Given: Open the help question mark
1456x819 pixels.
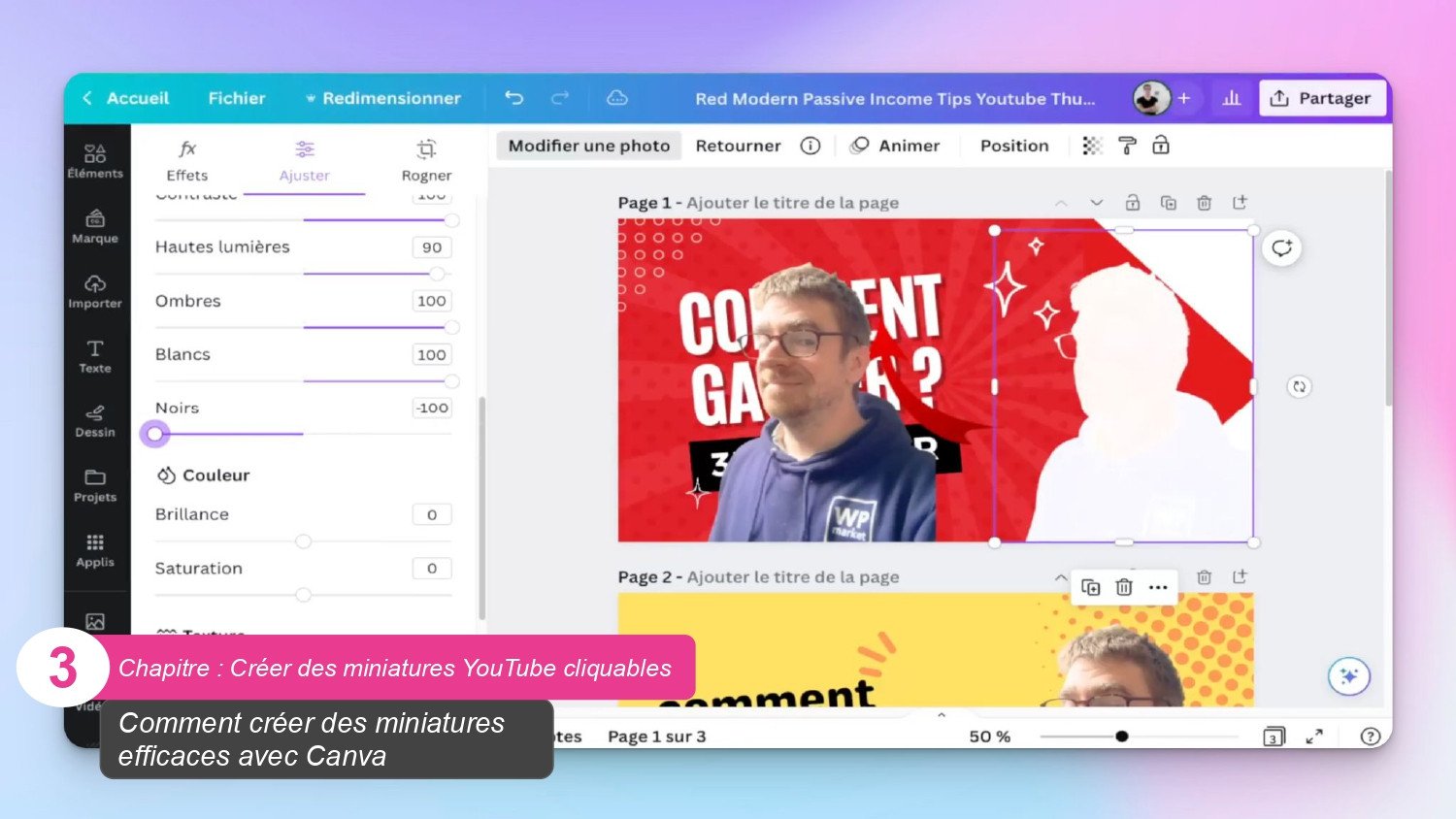Looking at the screenshot, I should (x=1371, y=737).
